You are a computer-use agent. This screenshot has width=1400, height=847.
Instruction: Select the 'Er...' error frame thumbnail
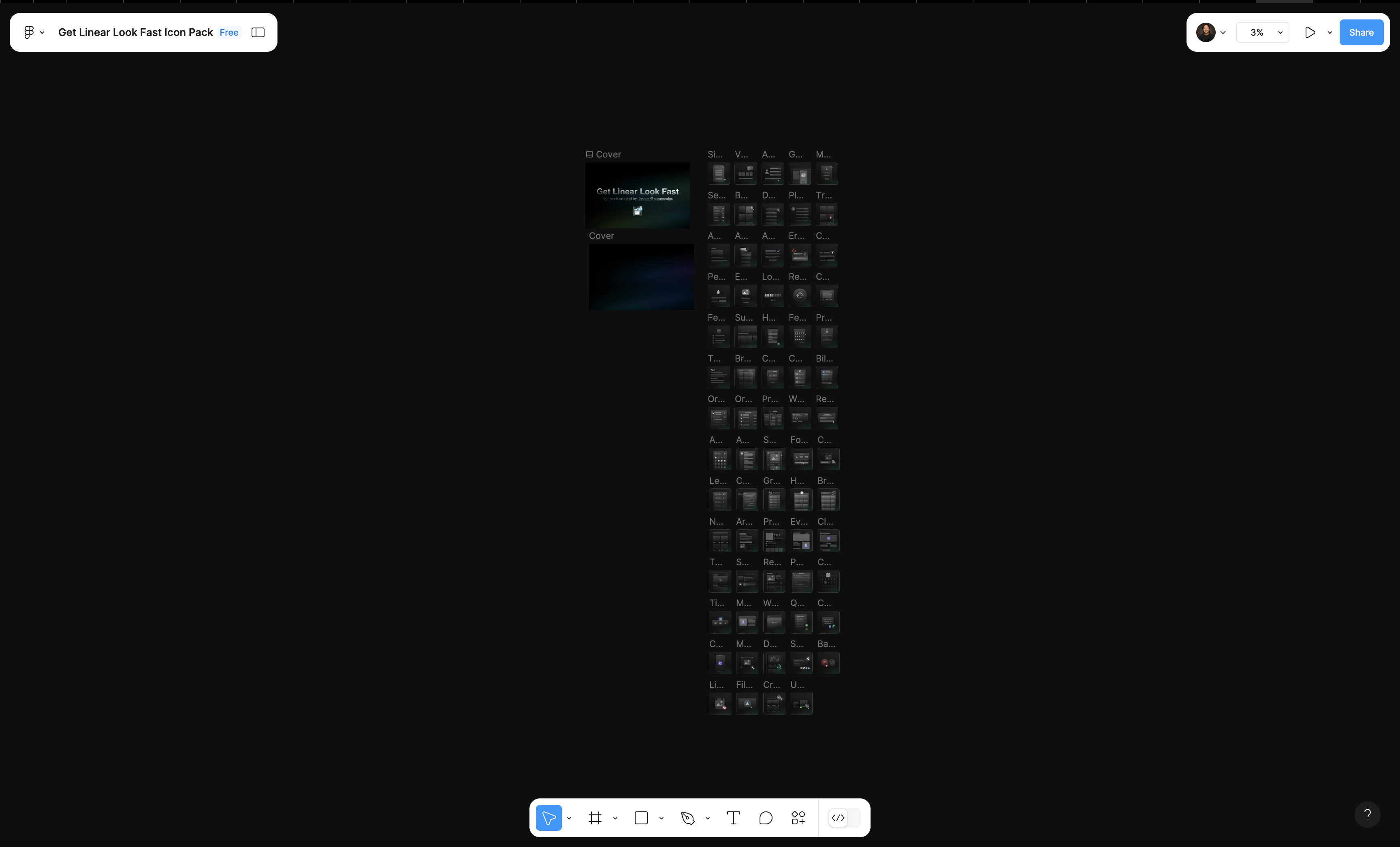(799, 255)
